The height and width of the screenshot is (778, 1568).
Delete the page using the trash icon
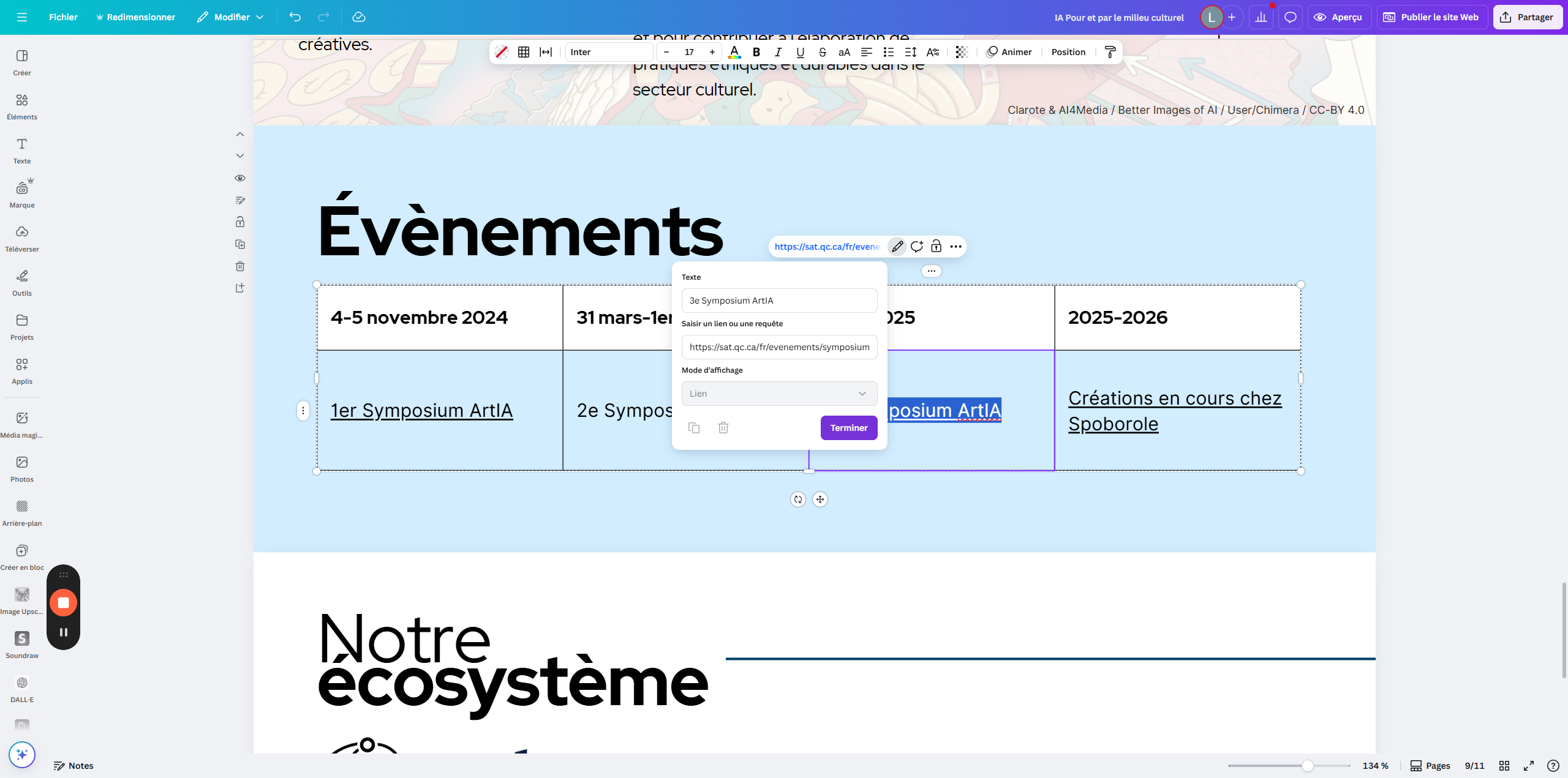[x=239, y=266]
